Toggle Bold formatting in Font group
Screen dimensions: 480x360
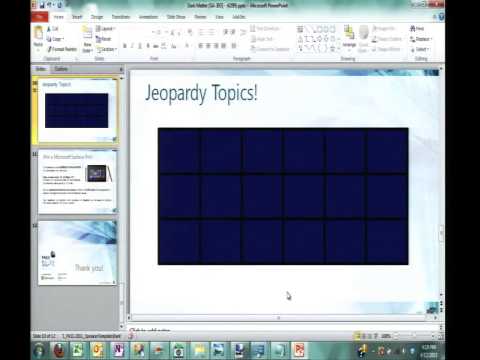[x=125, y=46]
